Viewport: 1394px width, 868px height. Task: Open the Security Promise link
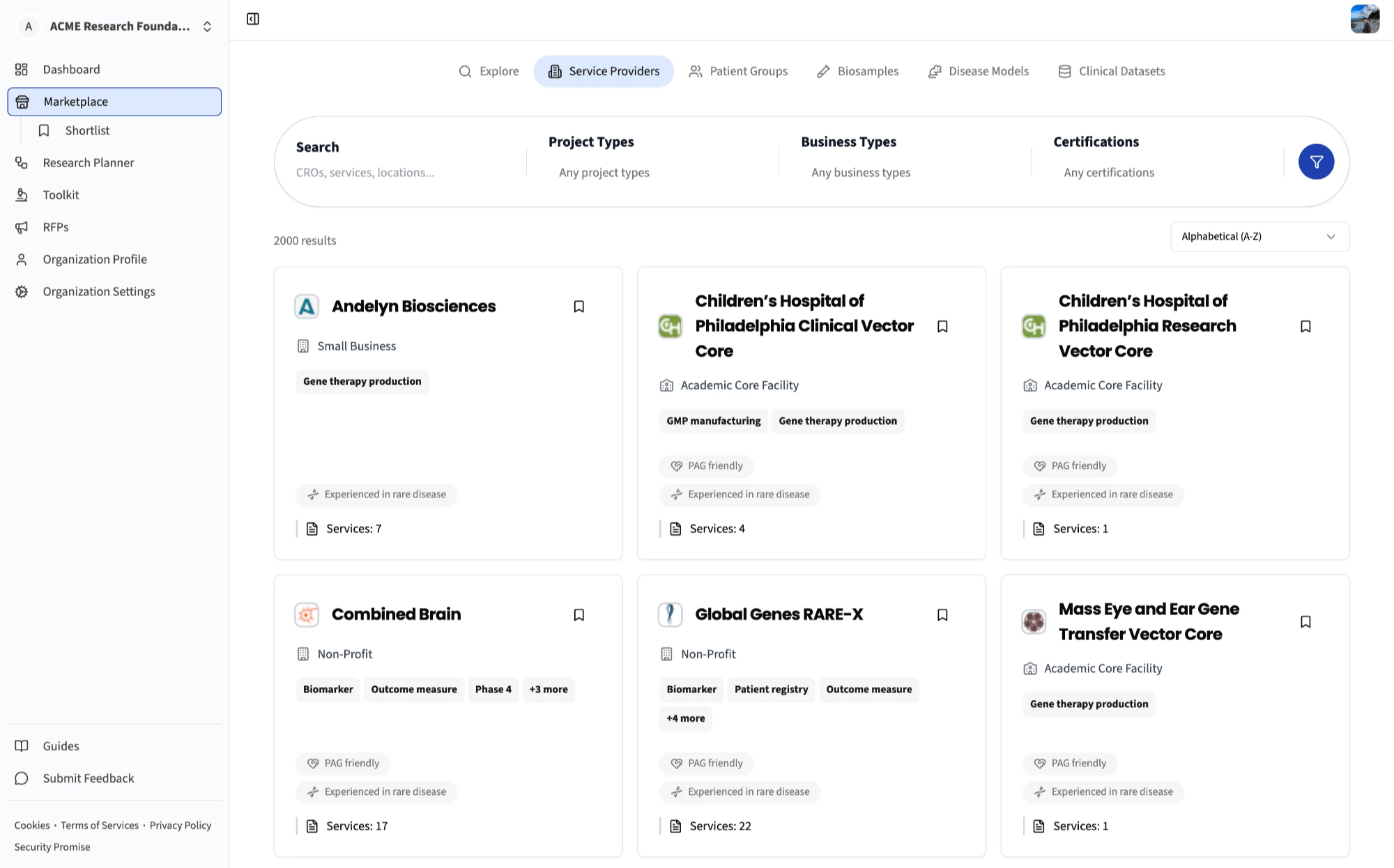[52, 847]
